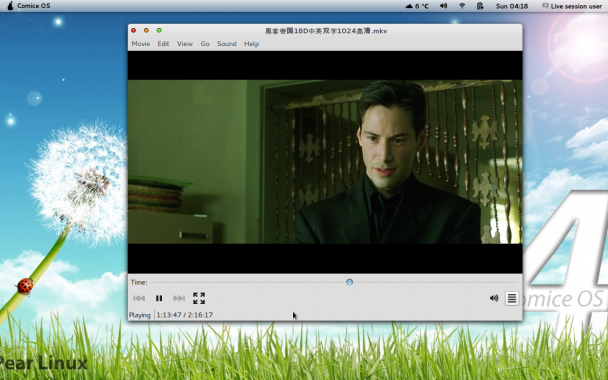Click the time seek slider handle
Viewport: 608px width, 380px height.
tap(349, 282)
